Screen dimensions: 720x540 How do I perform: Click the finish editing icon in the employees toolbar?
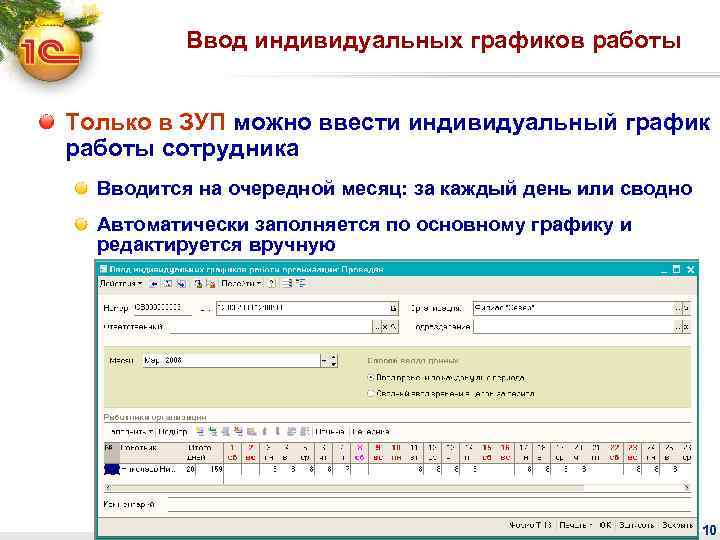pyautogui.click(x=251, y=432)
